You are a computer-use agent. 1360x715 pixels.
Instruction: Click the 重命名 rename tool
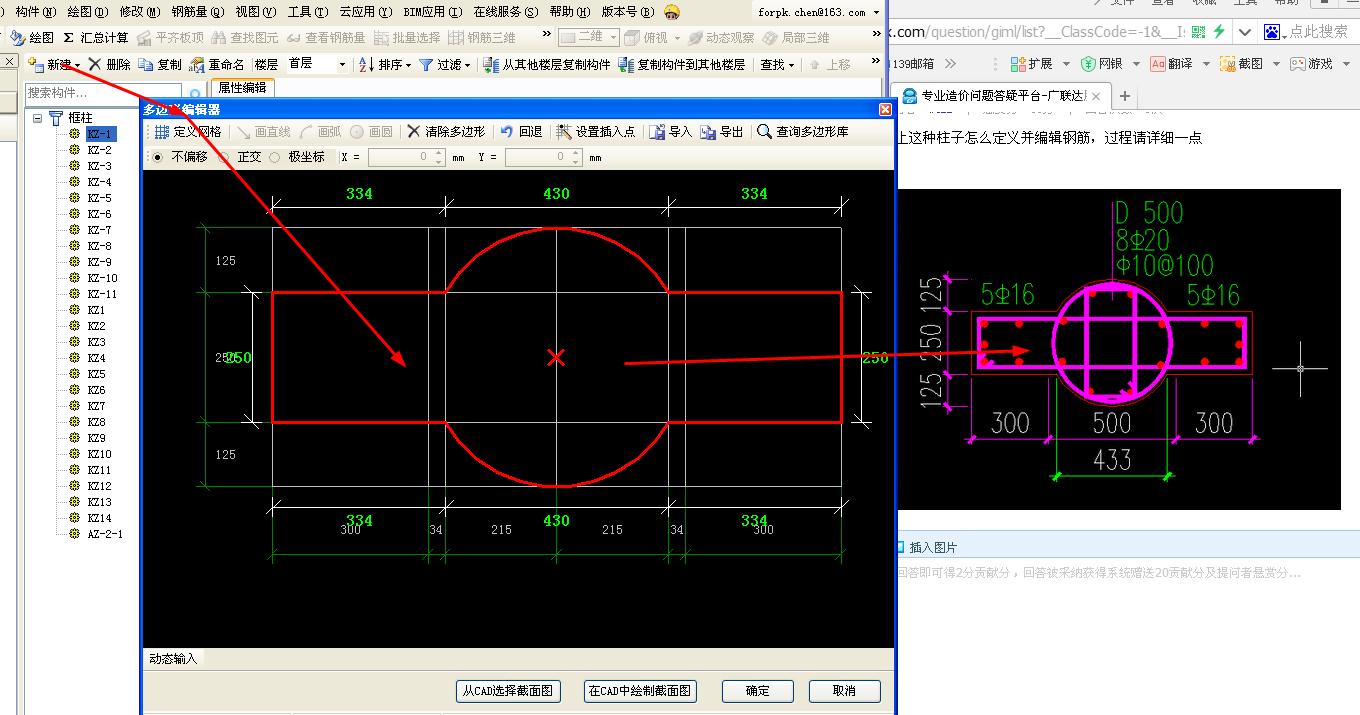216,64
